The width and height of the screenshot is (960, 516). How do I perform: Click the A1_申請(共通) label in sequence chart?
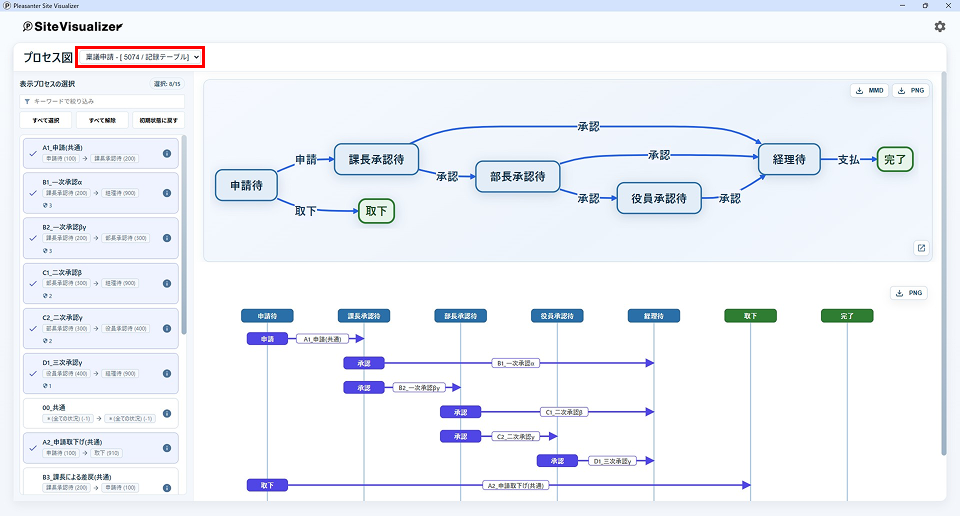[x=323, y=339]
